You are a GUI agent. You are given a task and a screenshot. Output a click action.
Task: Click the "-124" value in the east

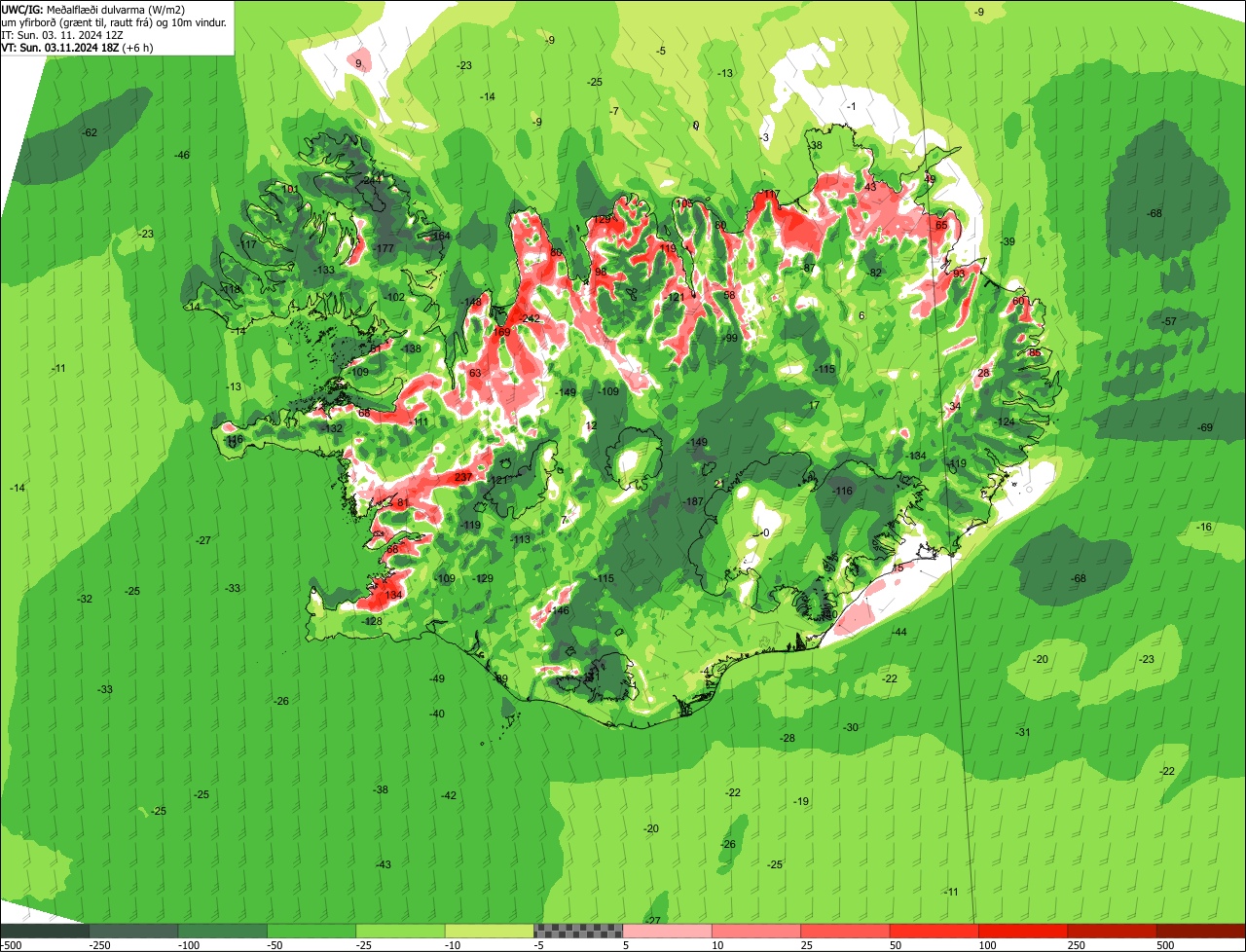click(1005, 421)
